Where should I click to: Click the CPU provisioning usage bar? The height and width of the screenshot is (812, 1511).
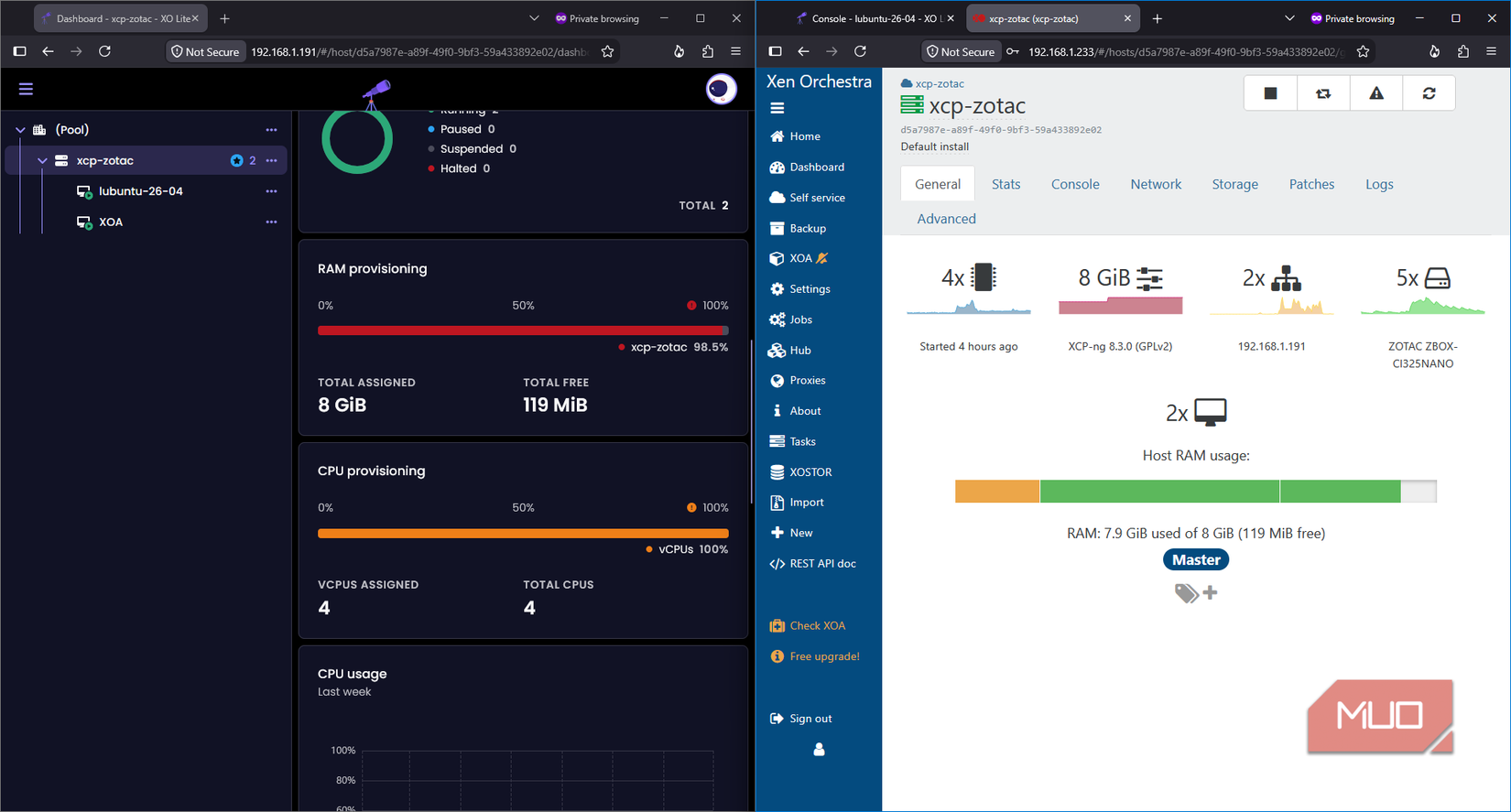523,533
